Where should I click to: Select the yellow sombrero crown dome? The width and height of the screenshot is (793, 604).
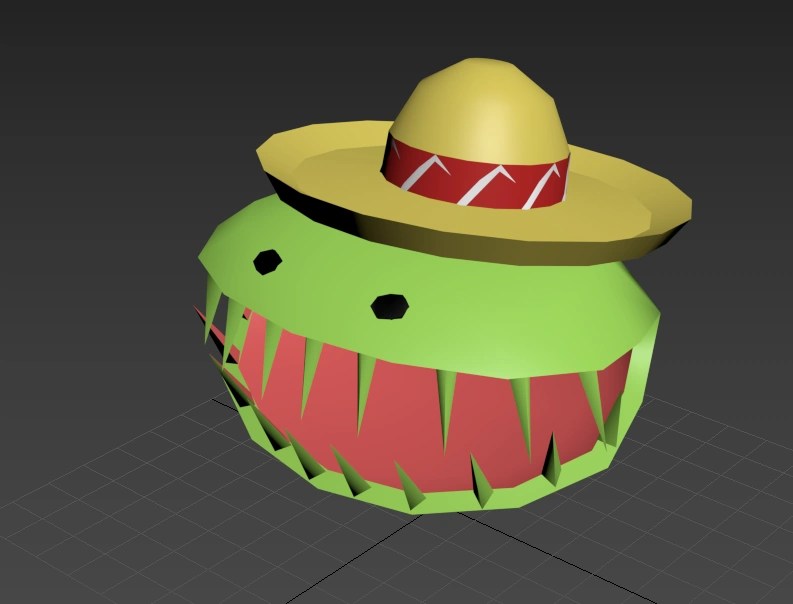click(479, 111)
